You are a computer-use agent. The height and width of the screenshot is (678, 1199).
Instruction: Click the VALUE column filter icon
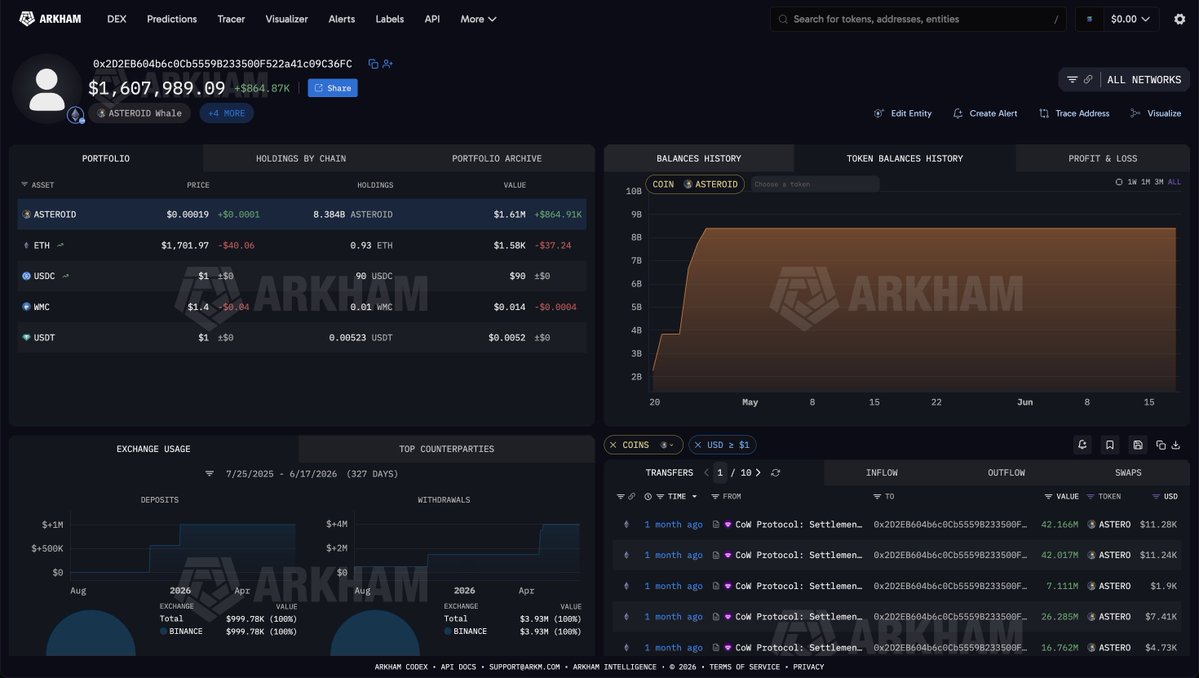click(1048, 497)
